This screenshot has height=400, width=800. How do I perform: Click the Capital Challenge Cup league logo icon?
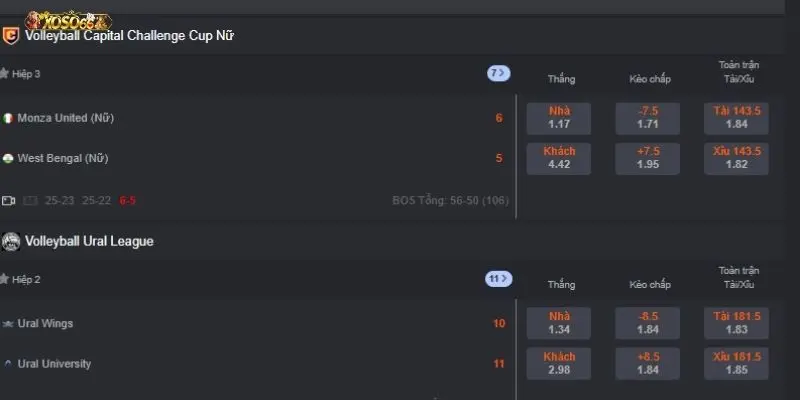pos(10,36)
